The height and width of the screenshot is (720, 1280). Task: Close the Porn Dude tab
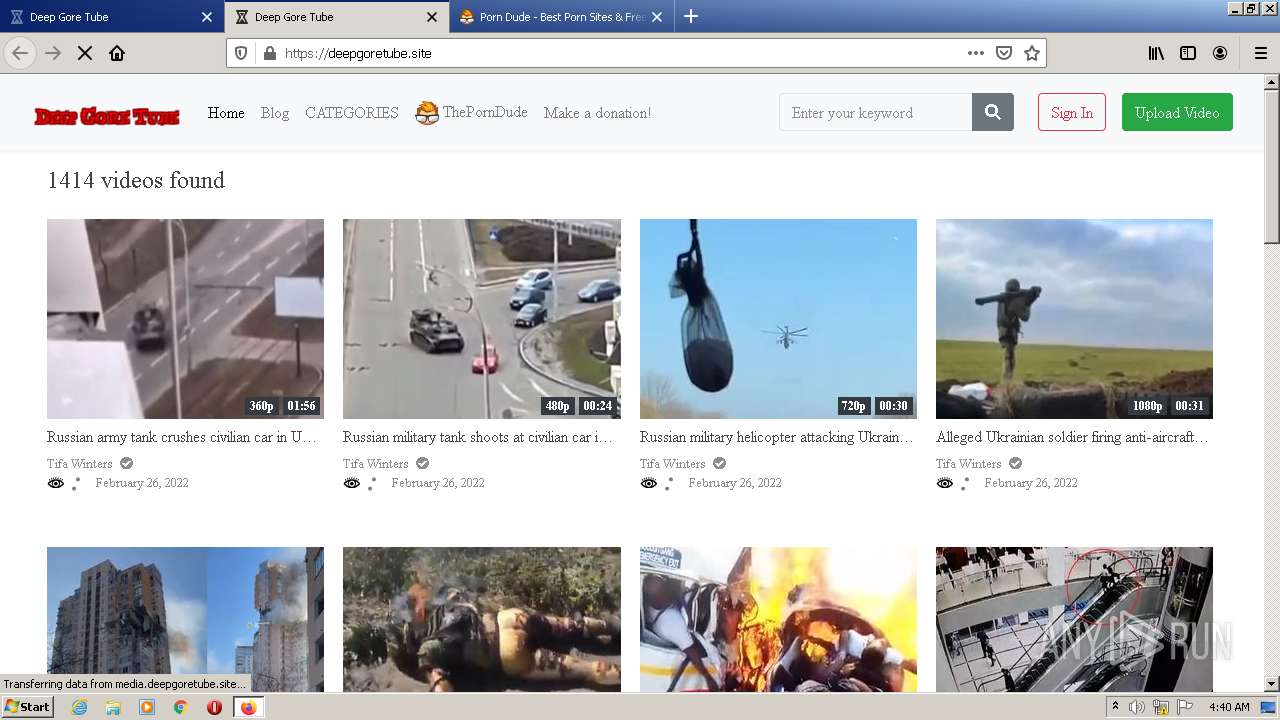click(x=657, y=17)
